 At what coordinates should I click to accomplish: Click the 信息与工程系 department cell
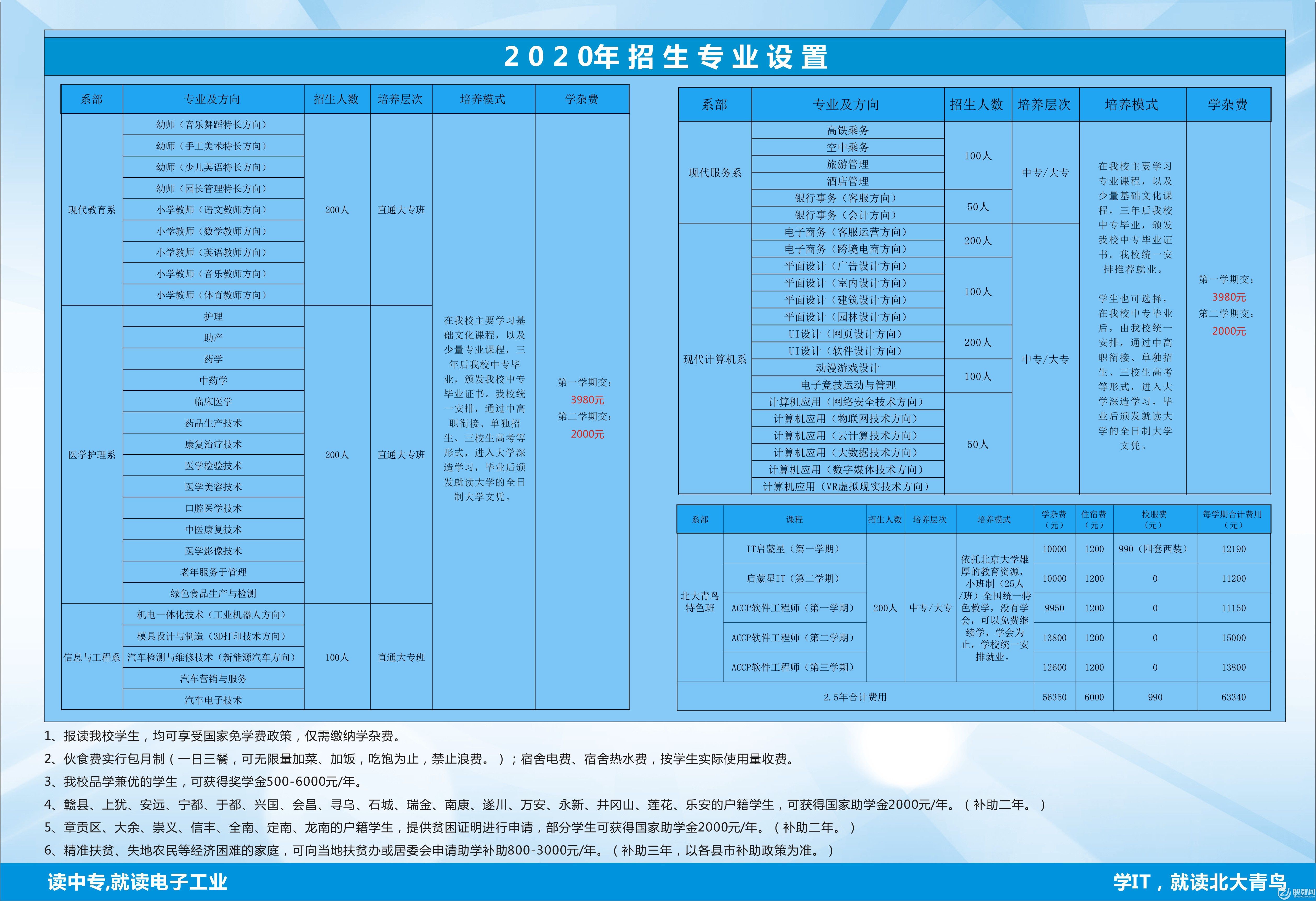pos(92,657)
